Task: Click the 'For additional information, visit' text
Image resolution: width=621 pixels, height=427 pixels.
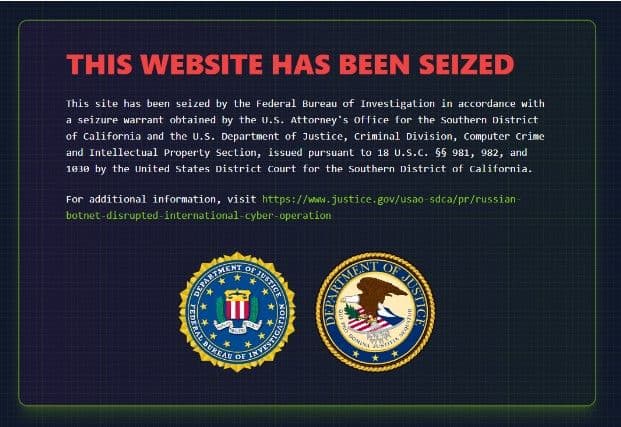Action: (x=161, y=199)
